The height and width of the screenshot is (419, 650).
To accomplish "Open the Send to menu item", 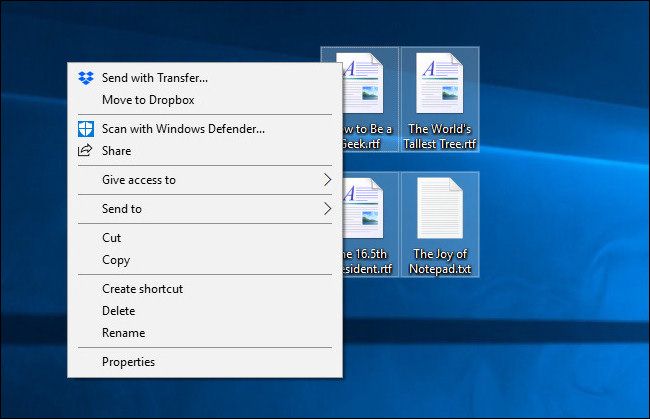I will coord(122,209).
